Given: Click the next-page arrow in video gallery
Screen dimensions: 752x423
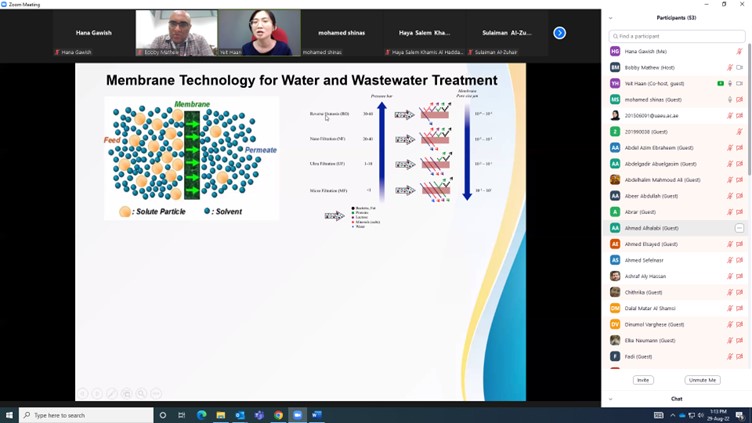Looking at the screenshot, I should click(559, 33).
